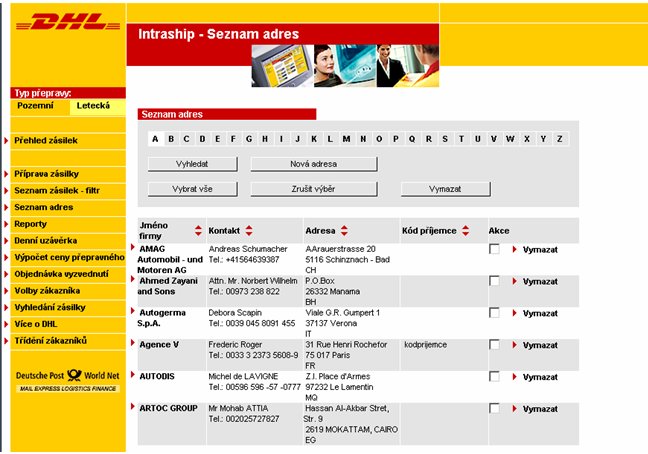This screenshot has width=648, height=454.
Task: Click the Vybrat vše button
Action: pos(193,189)
